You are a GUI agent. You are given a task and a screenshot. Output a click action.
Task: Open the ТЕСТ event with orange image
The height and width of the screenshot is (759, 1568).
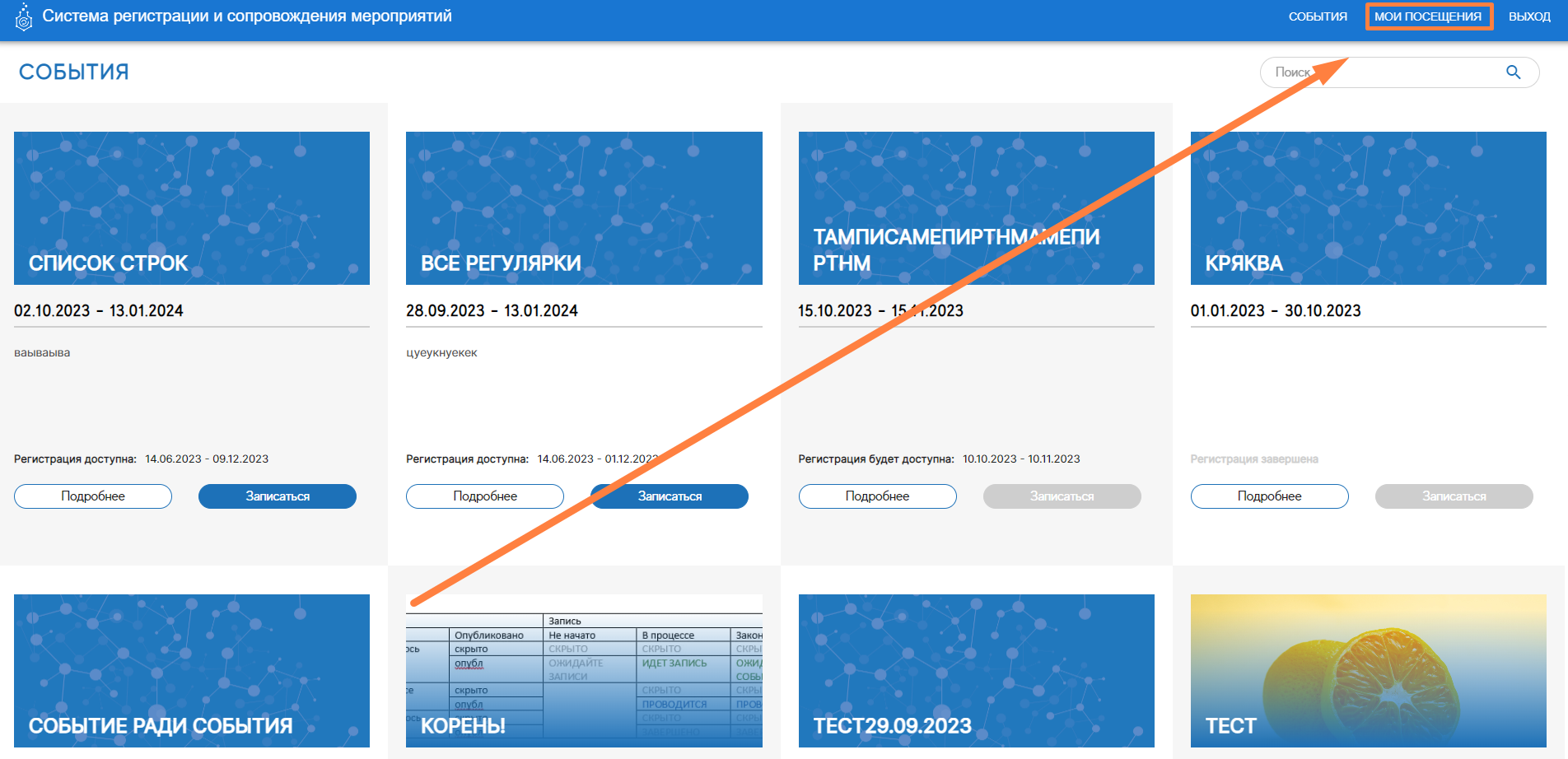pyautogui.click(x=1368, y=670)
